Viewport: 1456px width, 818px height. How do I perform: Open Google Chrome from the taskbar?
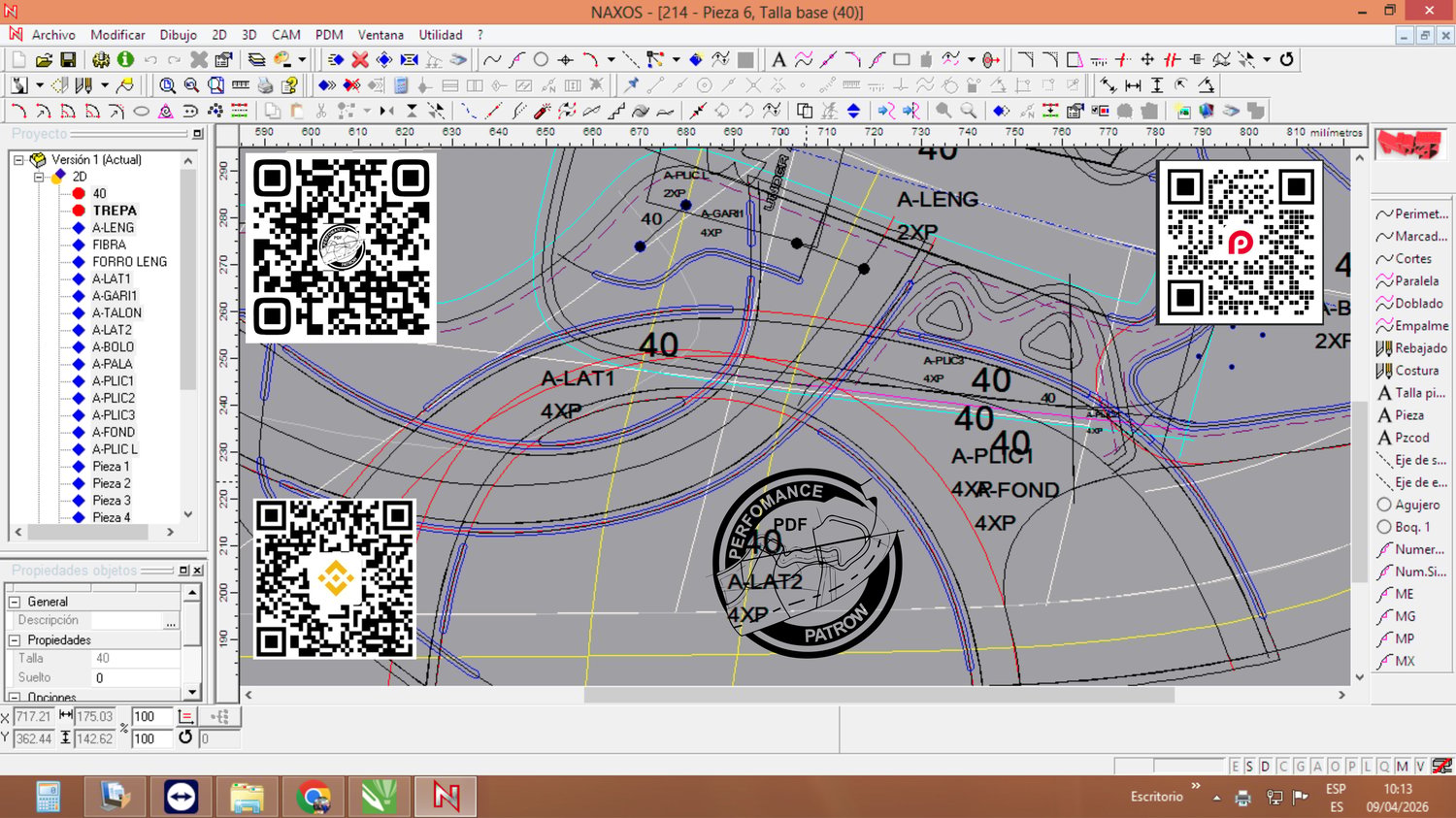(x=314, y=797)
